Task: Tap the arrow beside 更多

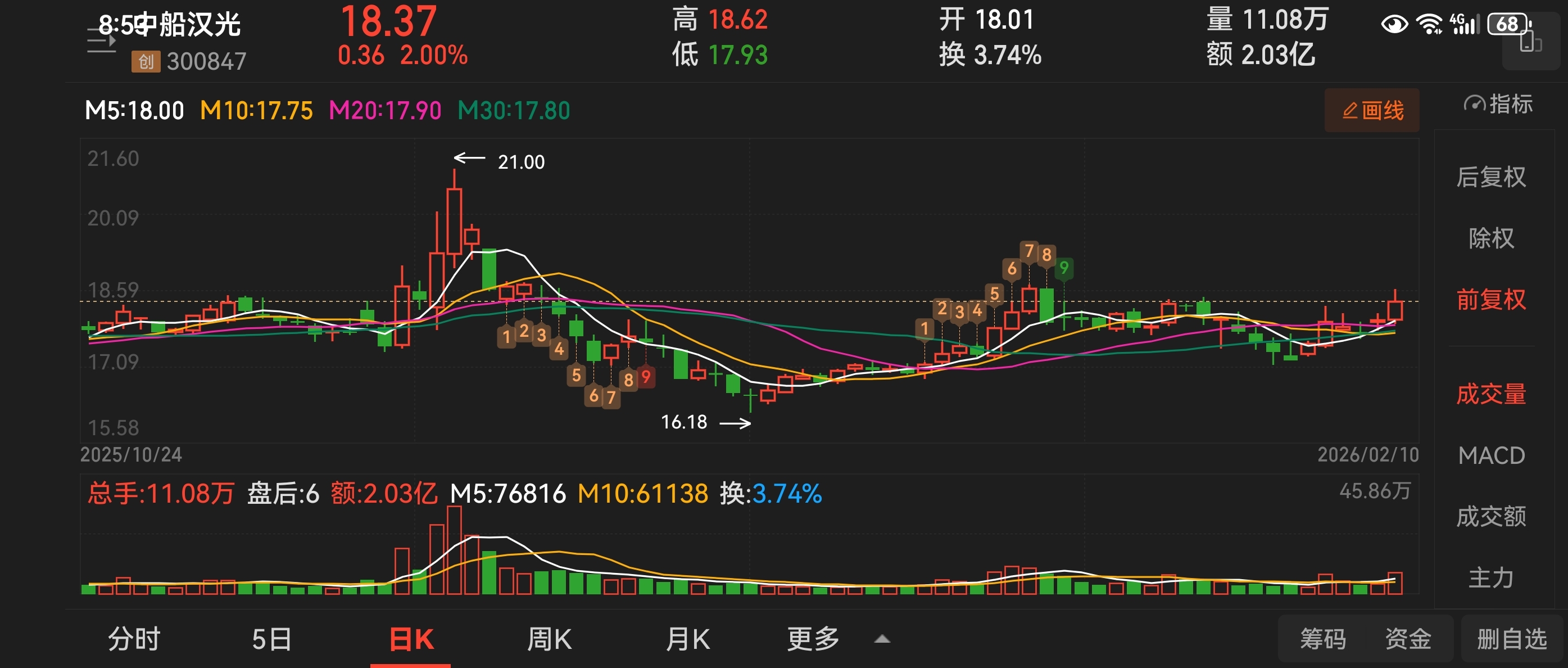Action: [882, 639]
